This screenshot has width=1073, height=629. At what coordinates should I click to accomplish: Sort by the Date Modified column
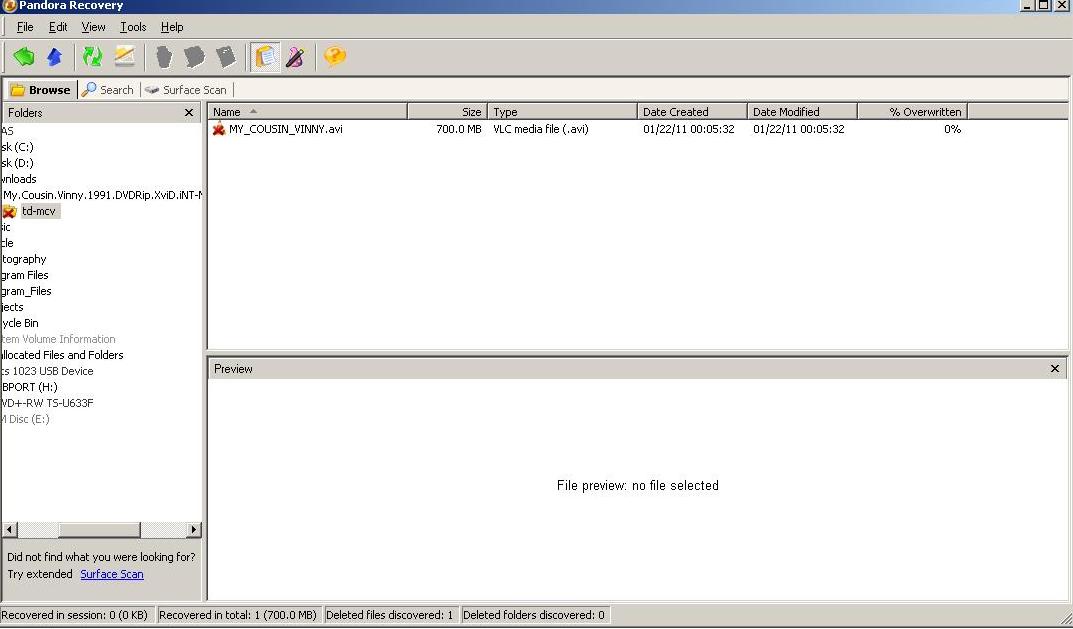803,112
